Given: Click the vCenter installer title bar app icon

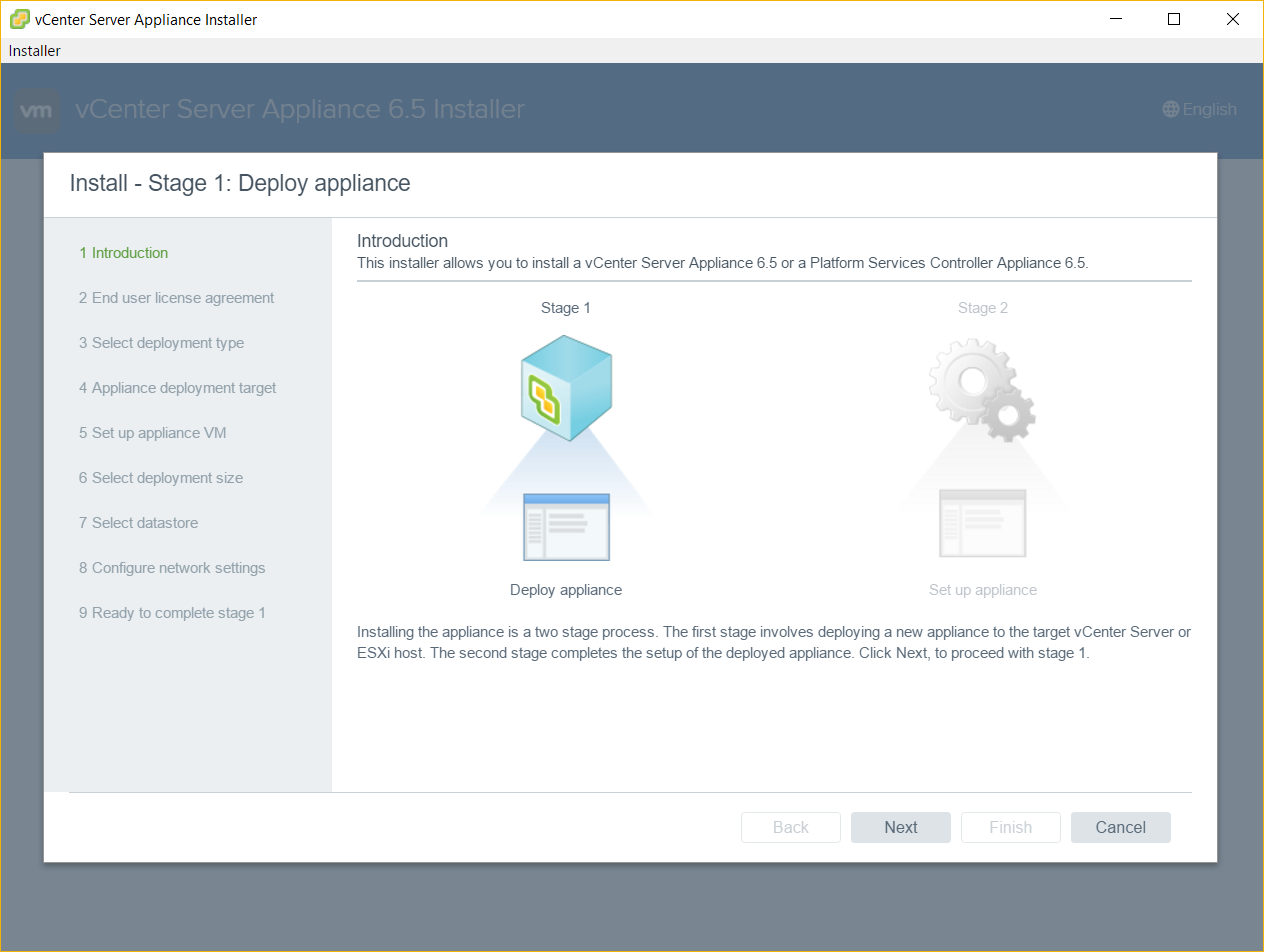Looking at the screenshot, I should point(19,19).
